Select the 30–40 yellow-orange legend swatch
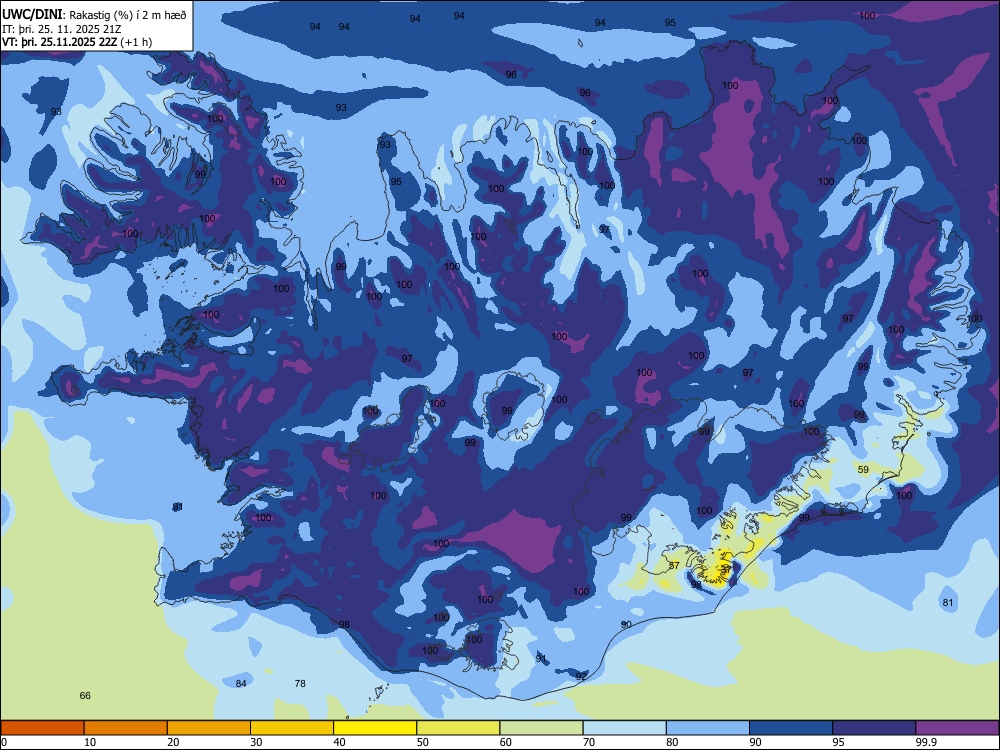Image resolution: width=1000 pixels, height=750 pixels. pyautogui.click(x=292, y=728)
